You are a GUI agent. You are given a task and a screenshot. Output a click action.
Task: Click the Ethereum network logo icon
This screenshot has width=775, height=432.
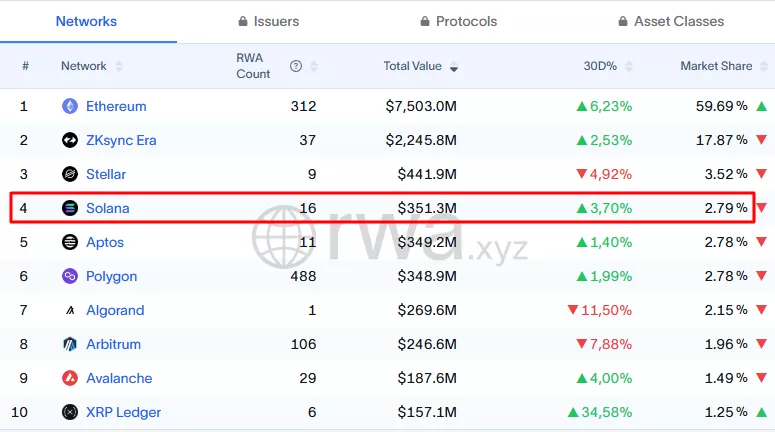[x=70, y=106]
